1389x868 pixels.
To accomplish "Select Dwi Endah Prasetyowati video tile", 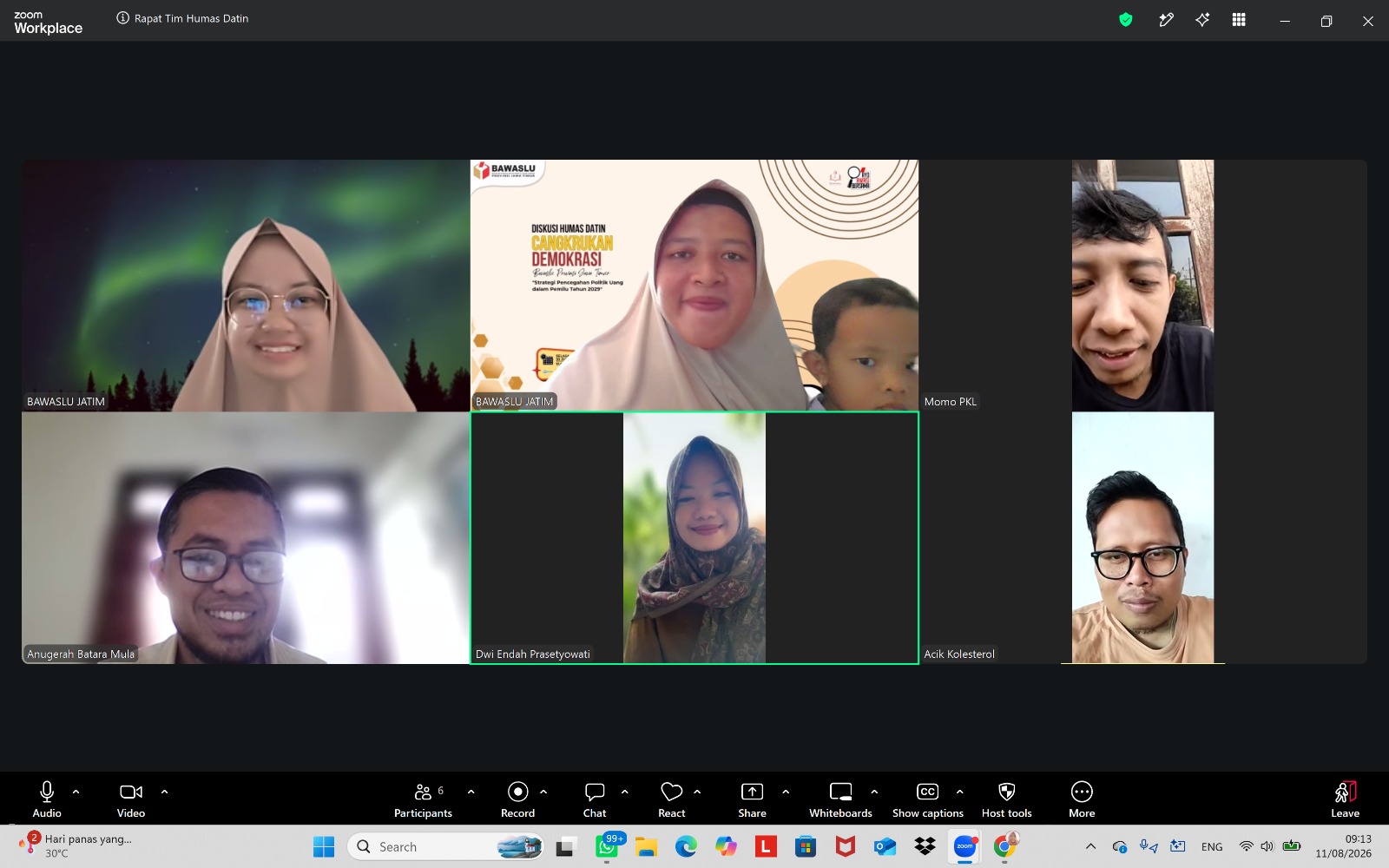I will 694,538.
